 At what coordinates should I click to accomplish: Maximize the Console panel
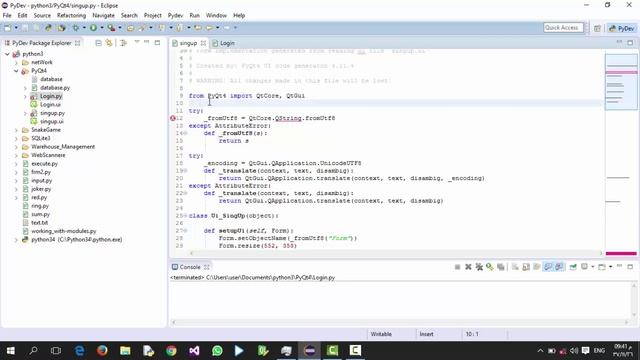(630, 267)
